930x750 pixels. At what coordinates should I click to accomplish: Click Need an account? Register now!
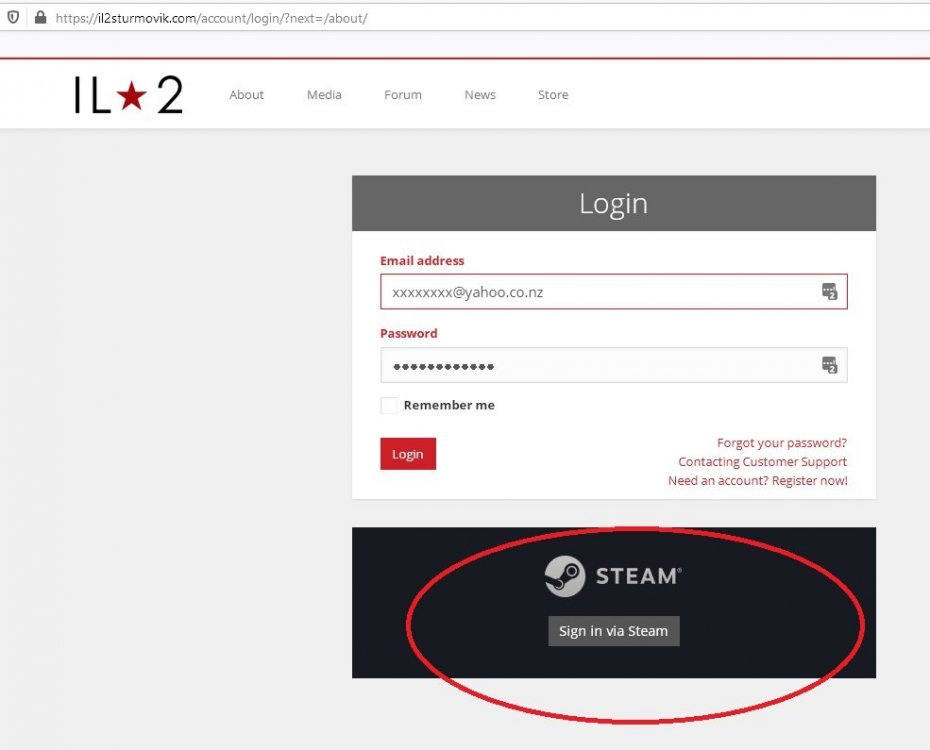pyautogui.click(x=757, y=481)
